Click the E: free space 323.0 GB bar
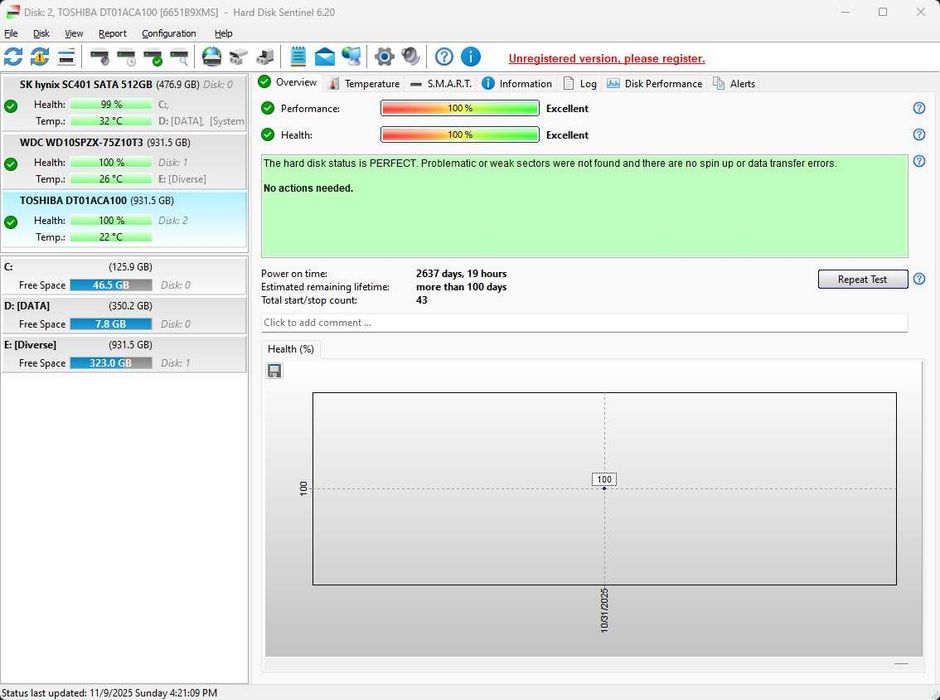Viewport: 940px width, 700px height. [x=111, y=363]
